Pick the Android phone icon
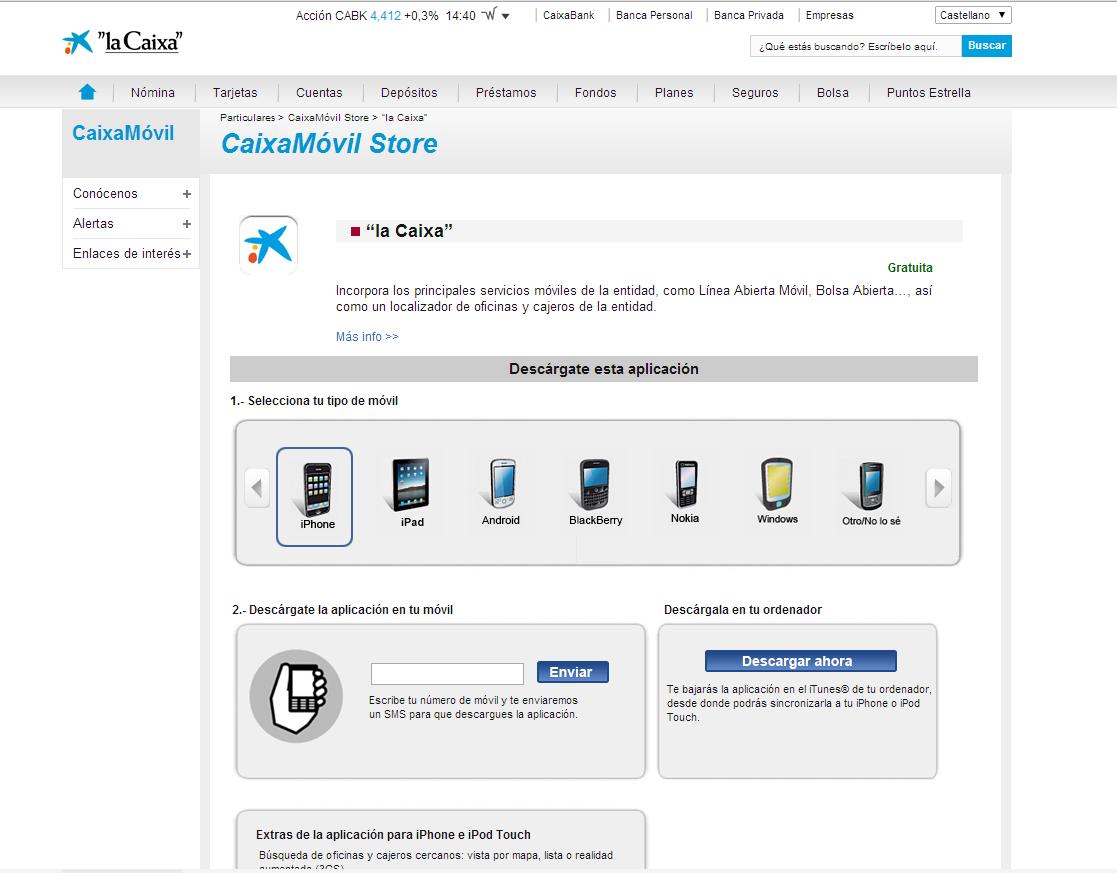 click(501, 485)
